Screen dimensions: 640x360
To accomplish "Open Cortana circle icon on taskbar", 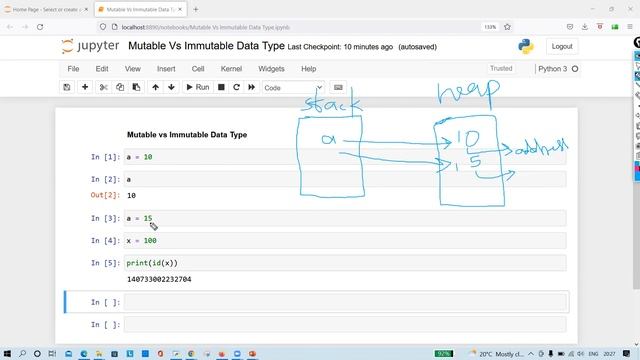I will [37, 353].
